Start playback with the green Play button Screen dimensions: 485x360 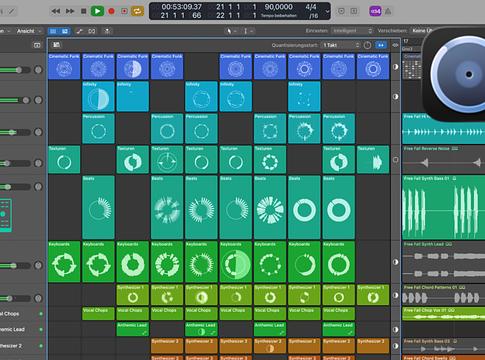tap(97, 11)
